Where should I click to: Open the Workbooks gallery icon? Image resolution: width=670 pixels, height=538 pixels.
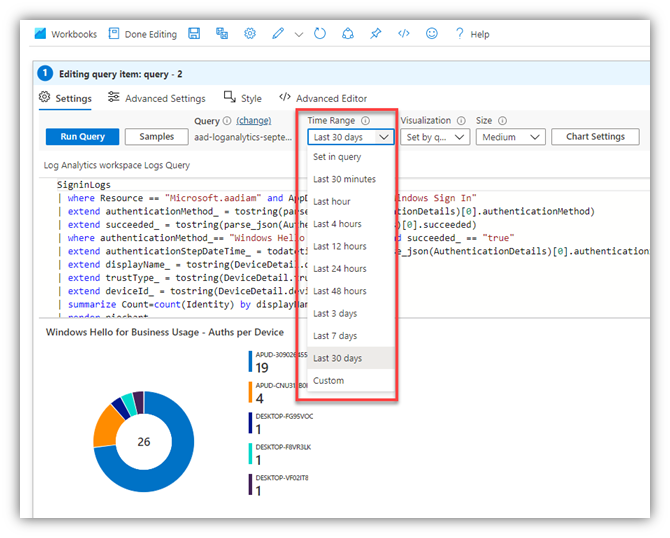40,34
